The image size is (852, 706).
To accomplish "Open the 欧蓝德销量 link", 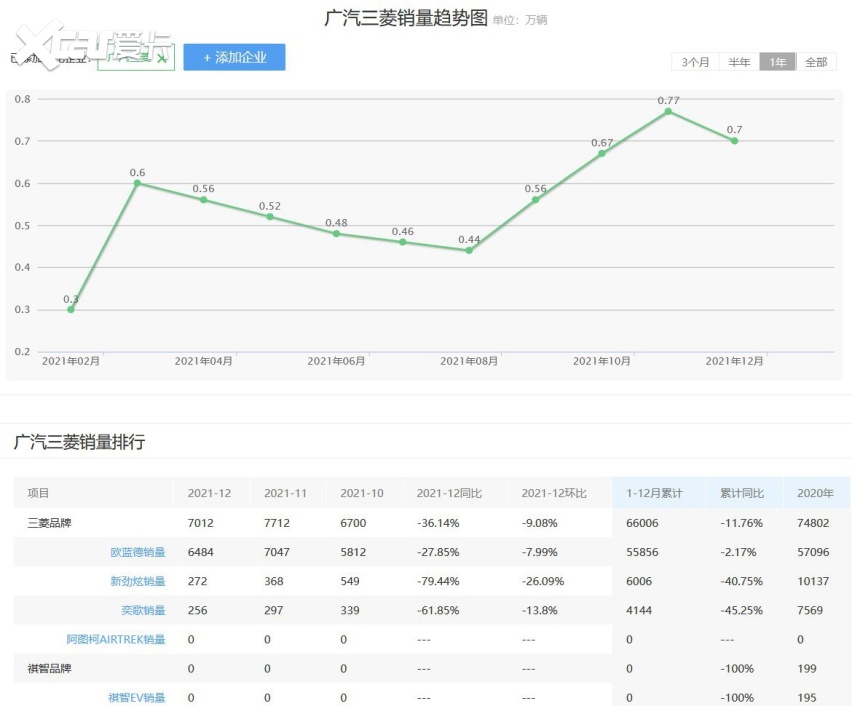I will point(137,552).
